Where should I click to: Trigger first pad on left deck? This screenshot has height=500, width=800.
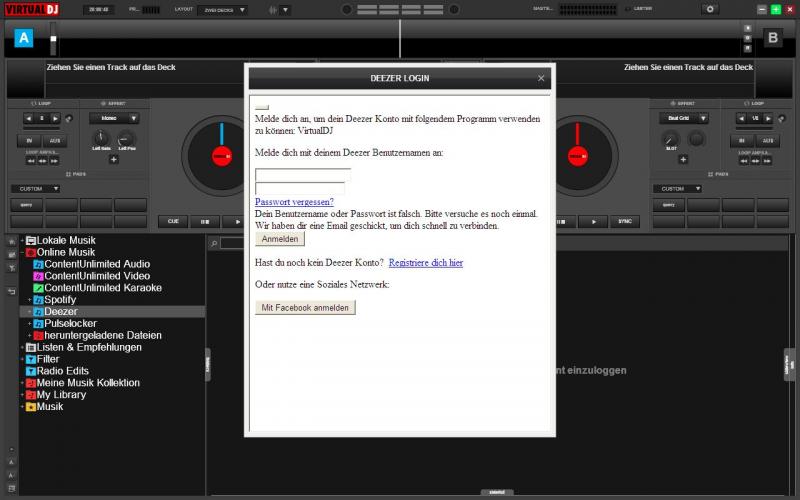(x=27, y=205)
